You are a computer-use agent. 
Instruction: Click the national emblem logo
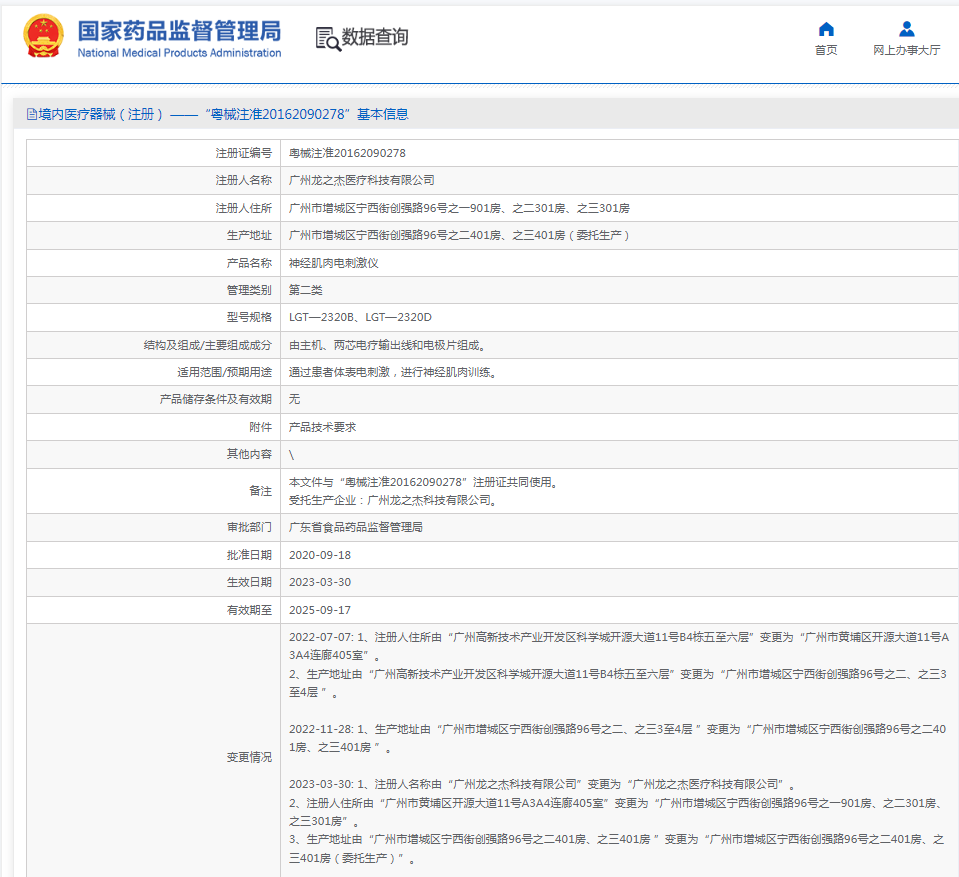click(x=44, y=37)
